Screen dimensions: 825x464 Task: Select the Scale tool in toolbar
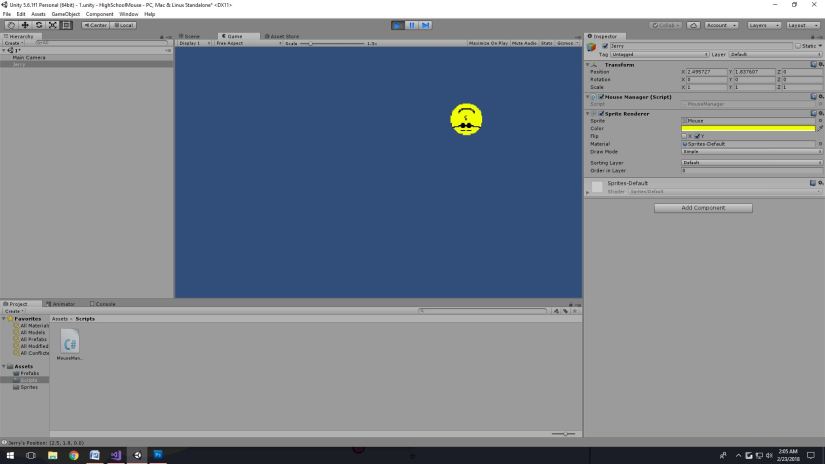(53, 25)
